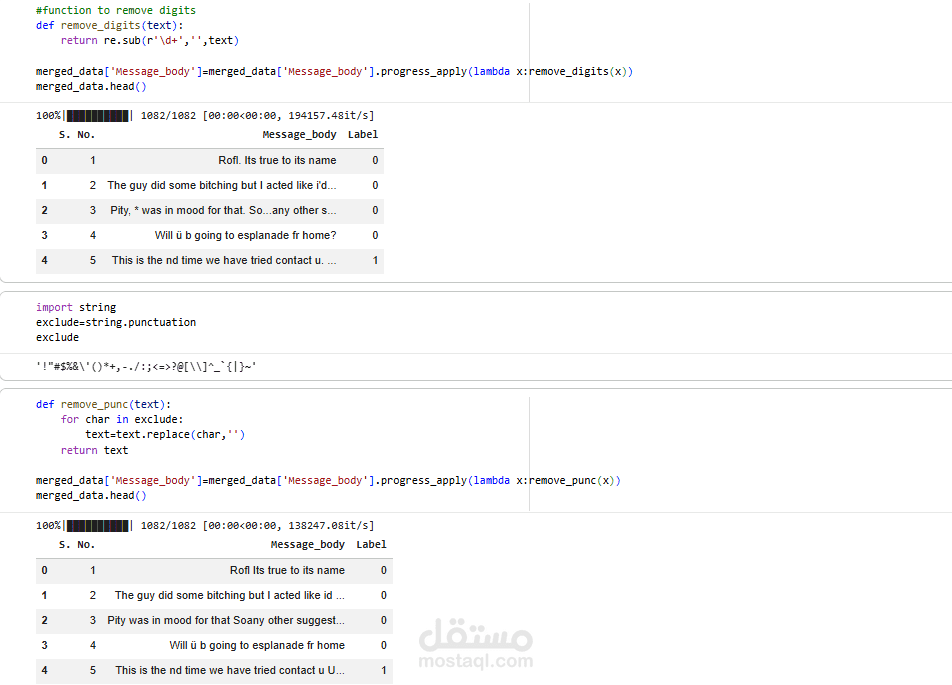This screenshot has width=952, height=685.
Task: Click 'S. No.' header above 'Rofl. Its true' row
Action: pyautogui.click(x=76, y=135)
